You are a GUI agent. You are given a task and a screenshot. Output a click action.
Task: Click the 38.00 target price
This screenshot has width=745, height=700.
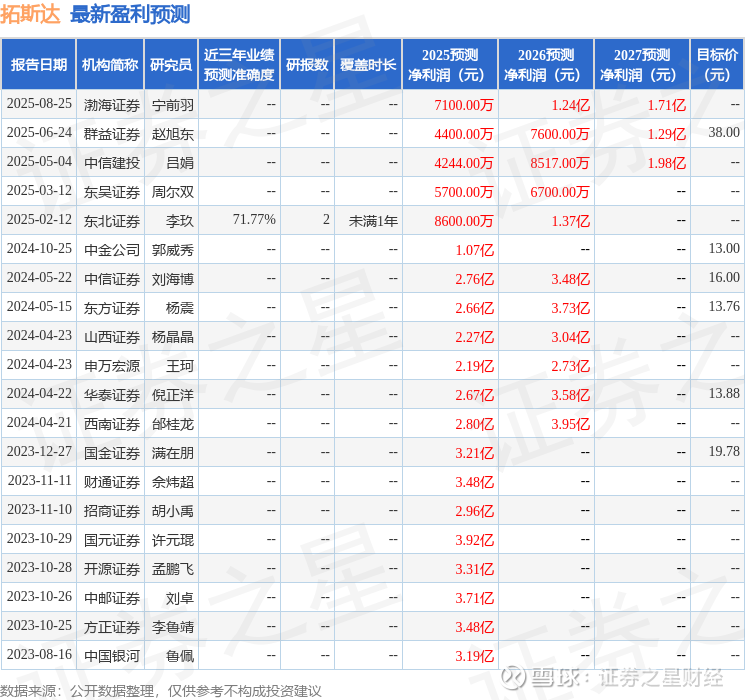pyautogui.click(x=724, y=133)
